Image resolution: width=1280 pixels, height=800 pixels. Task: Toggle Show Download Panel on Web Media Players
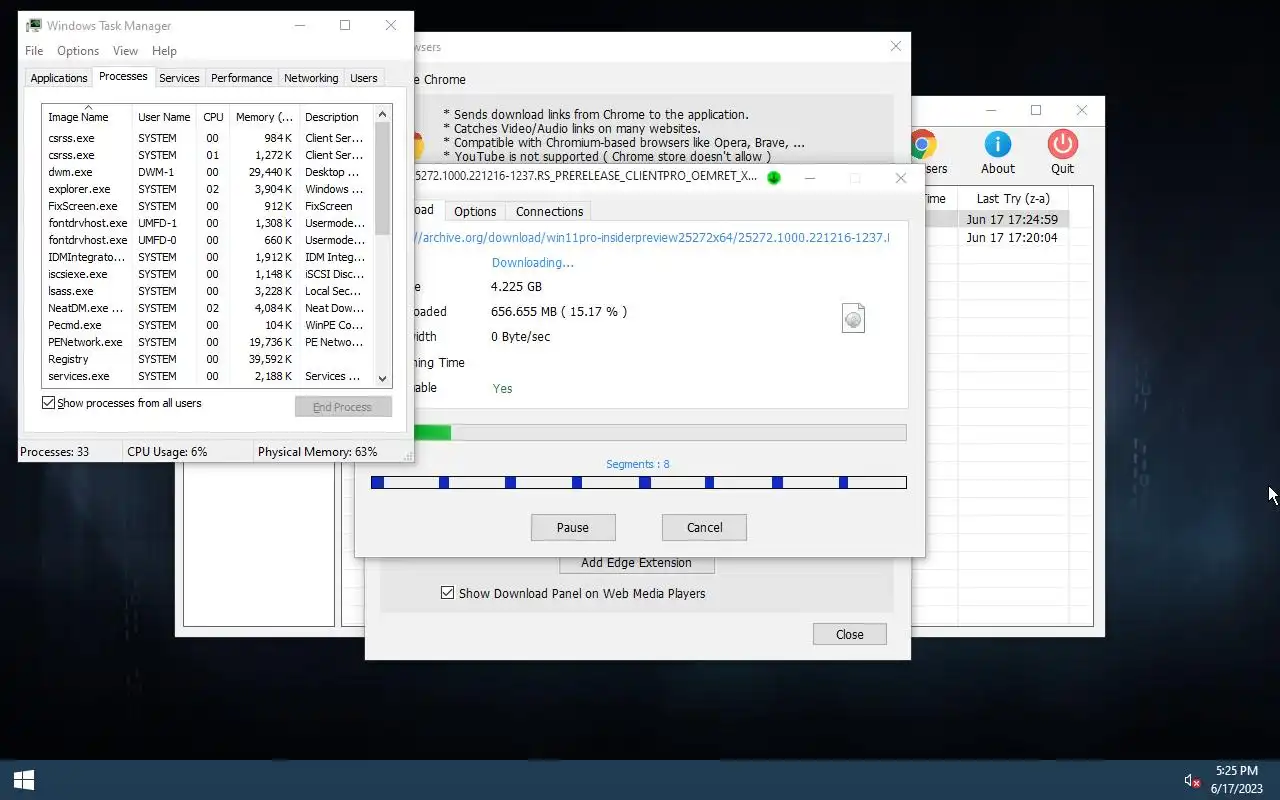pyautogui.click(x=447, y=593)
